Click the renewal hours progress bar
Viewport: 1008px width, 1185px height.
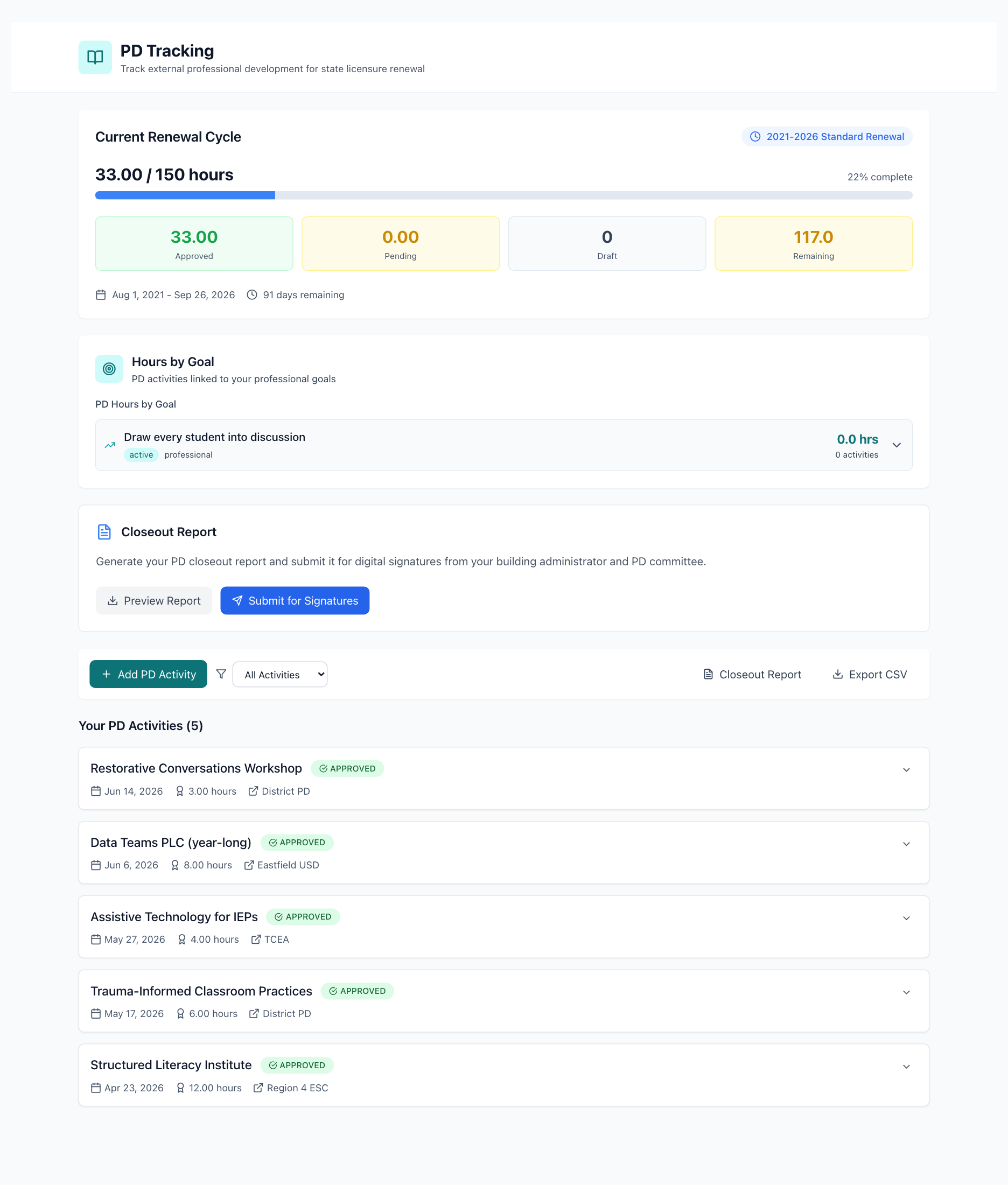[504, 195]
